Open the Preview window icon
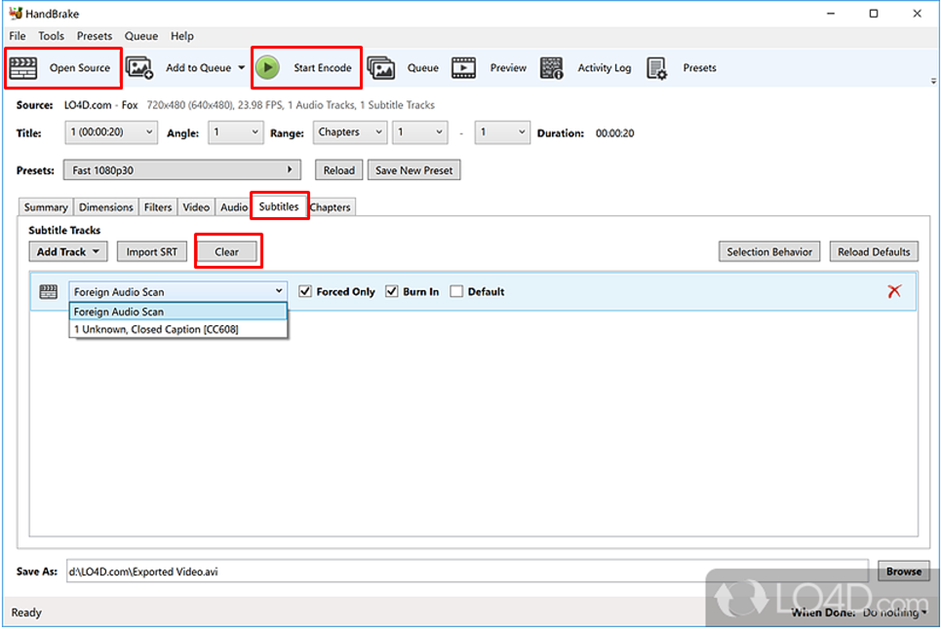The width and height of the screenshot is (941, 629). tap(463, 67)
